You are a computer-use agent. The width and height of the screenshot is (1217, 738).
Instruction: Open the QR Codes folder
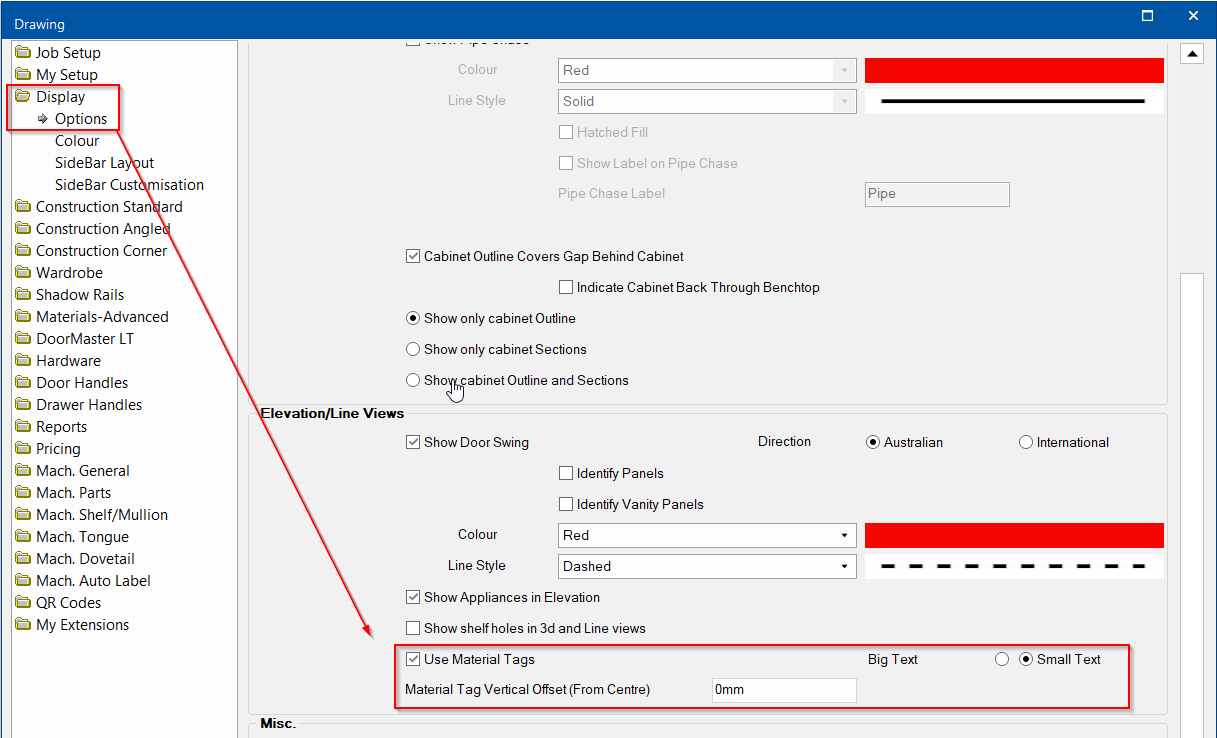[58, 603]
